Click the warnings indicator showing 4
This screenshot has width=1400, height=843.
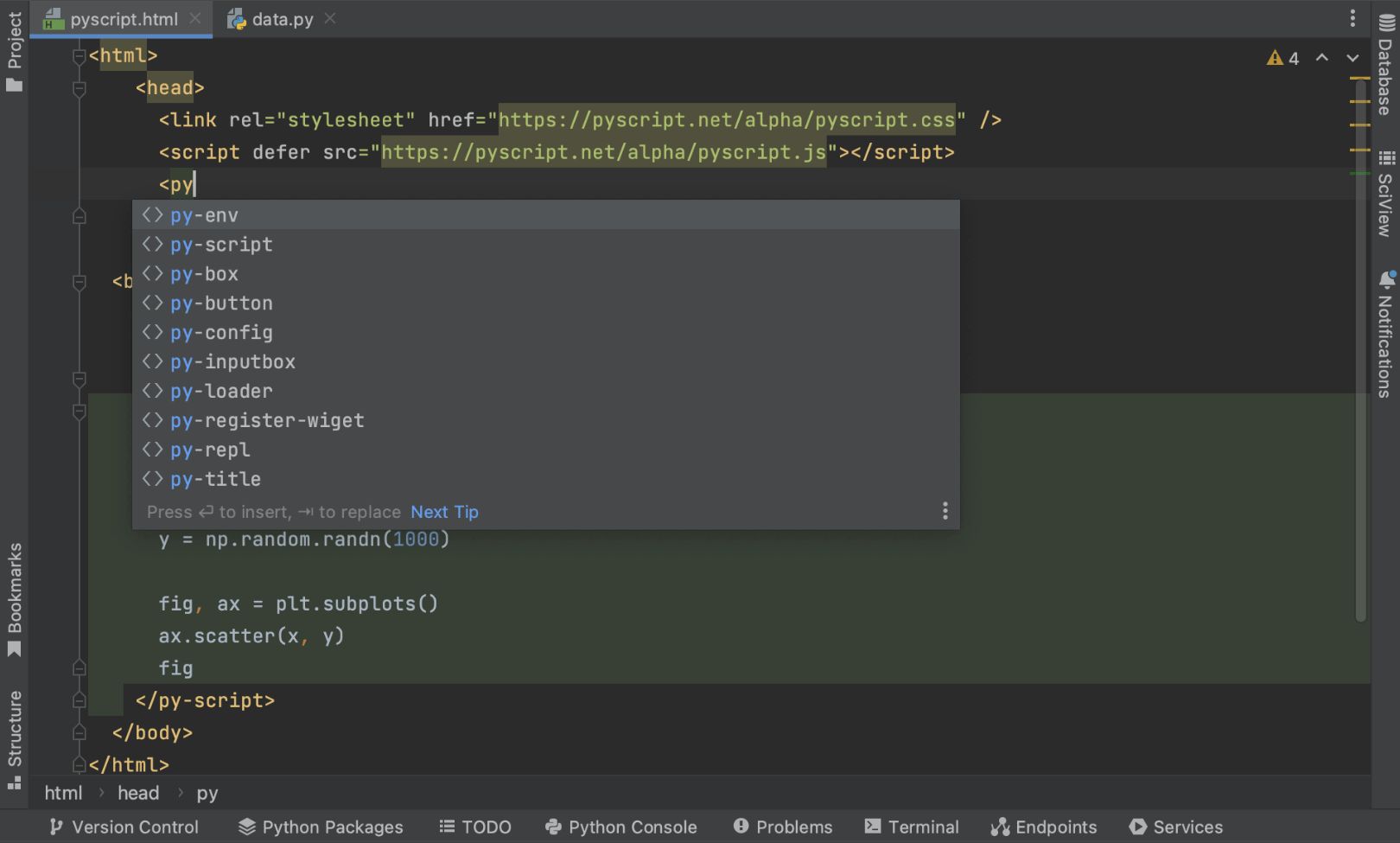(x=1282, y=58)
